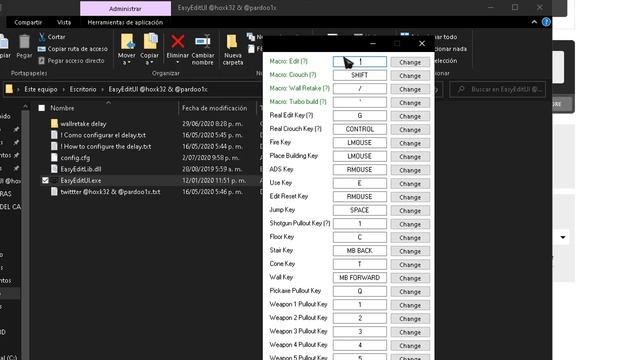Change the Wall Key binding
Image resolution: width=640 pixels, height=360 pixels.
(x=410, y=278)
